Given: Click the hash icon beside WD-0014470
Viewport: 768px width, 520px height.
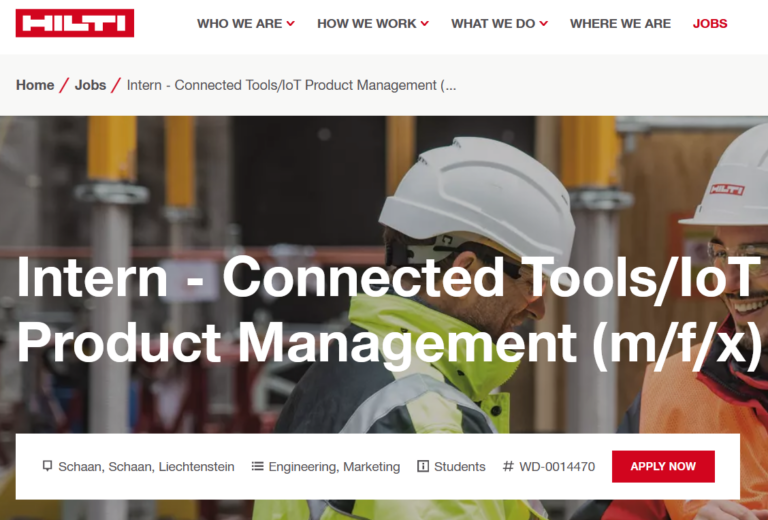Looking at the screenshot, I should [x=508, y=466].
